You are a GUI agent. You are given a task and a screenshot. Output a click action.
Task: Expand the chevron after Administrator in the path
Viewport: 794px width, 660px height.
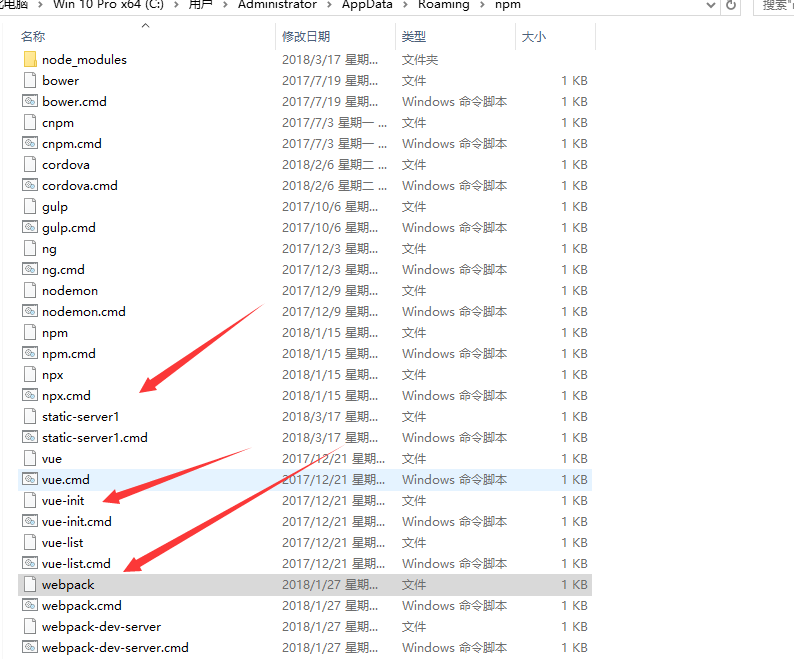point(329,5)
